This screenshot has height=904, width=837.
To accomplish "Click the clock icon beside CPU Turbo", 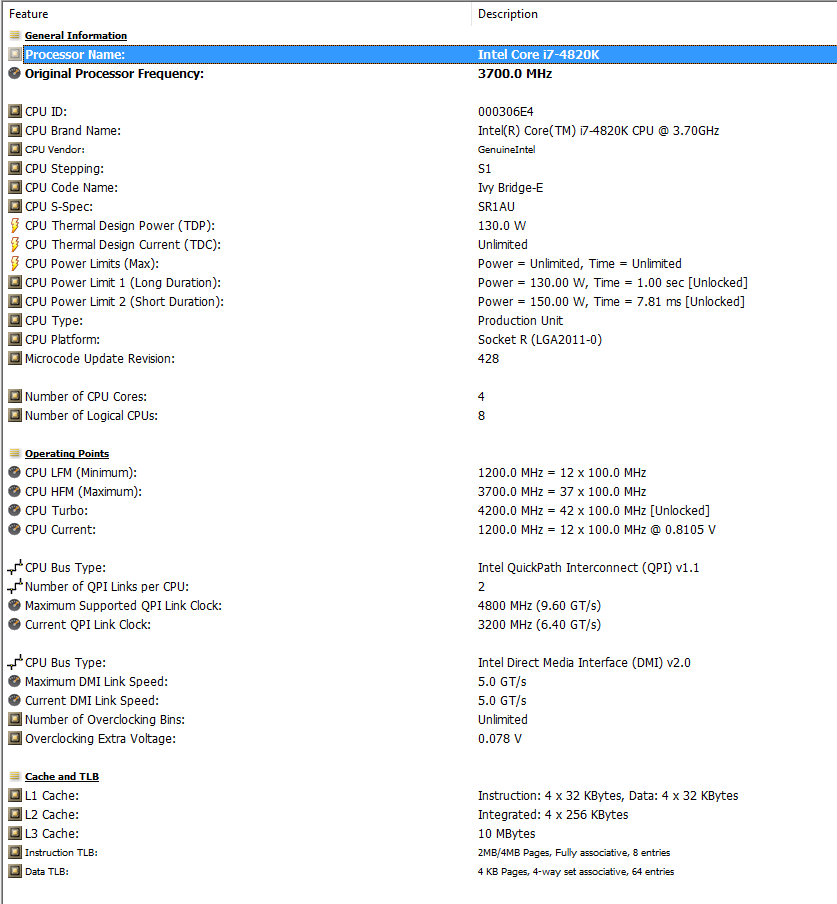I will point(15,510).
